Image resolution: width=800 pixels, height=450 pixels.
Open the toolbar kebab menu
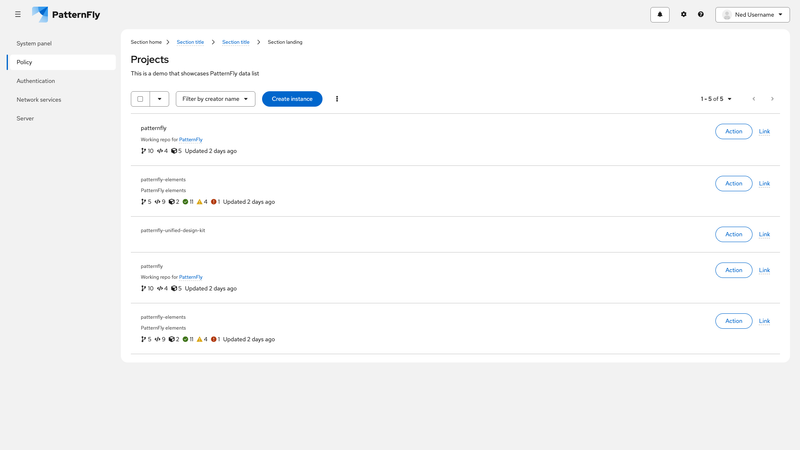(x=337, y=99)
